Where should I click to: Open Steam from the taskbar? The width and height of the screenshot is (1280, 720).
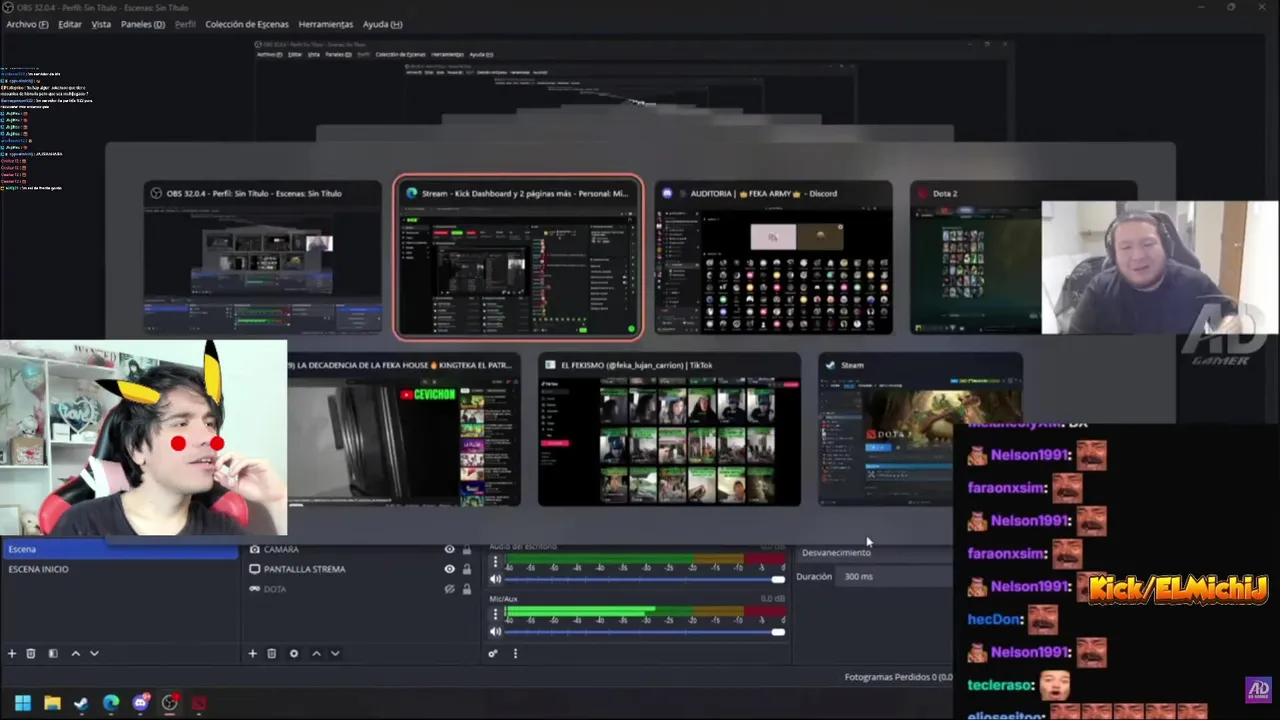[81, 703]
